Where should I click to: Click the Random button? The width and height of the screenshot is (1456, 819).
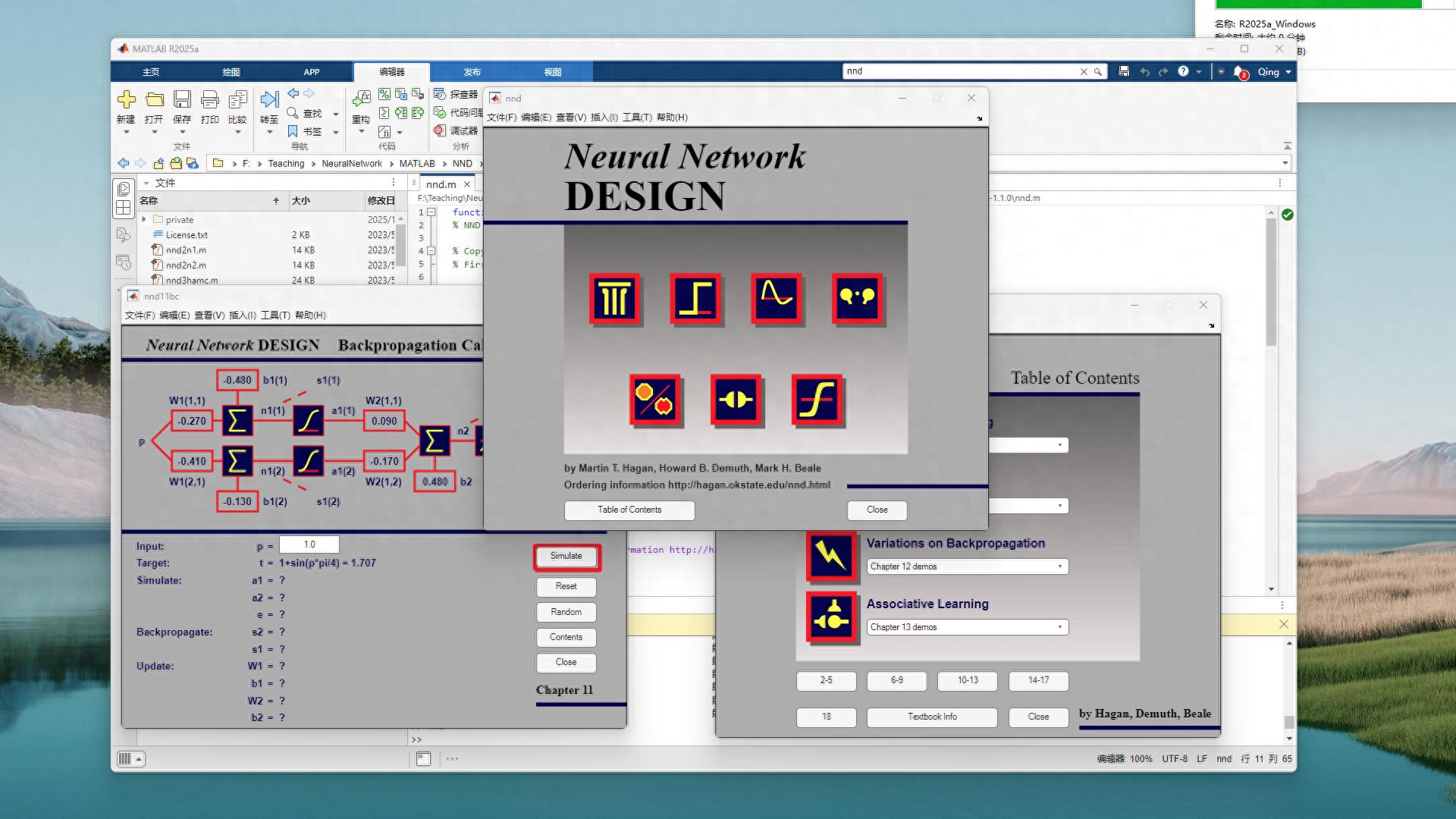pyautogui.click(x=566, y=612)
